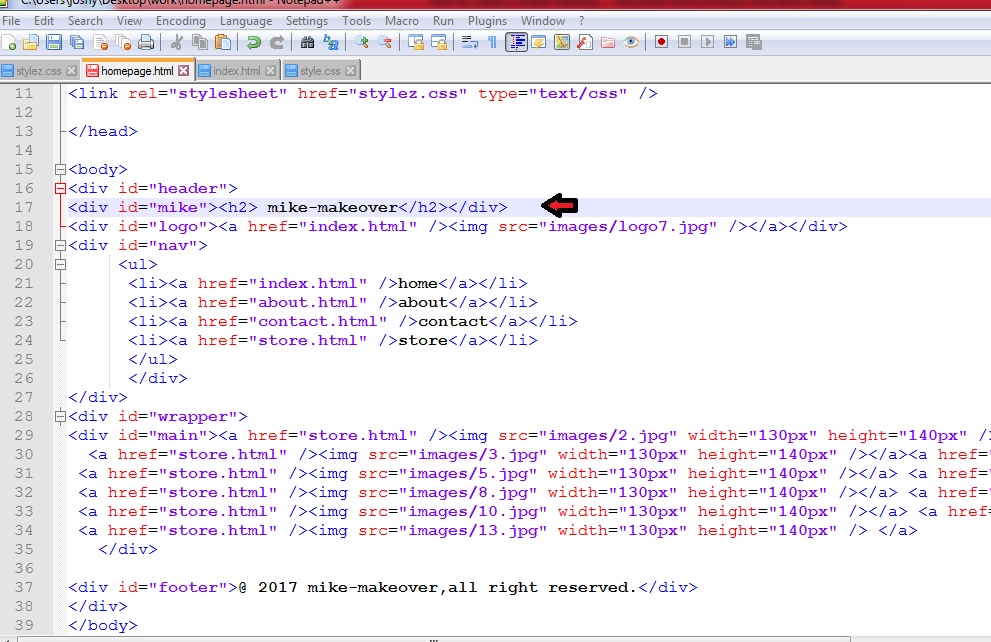
Task: Collapse the body fold at line 15
Action: (x=60, y=169)
